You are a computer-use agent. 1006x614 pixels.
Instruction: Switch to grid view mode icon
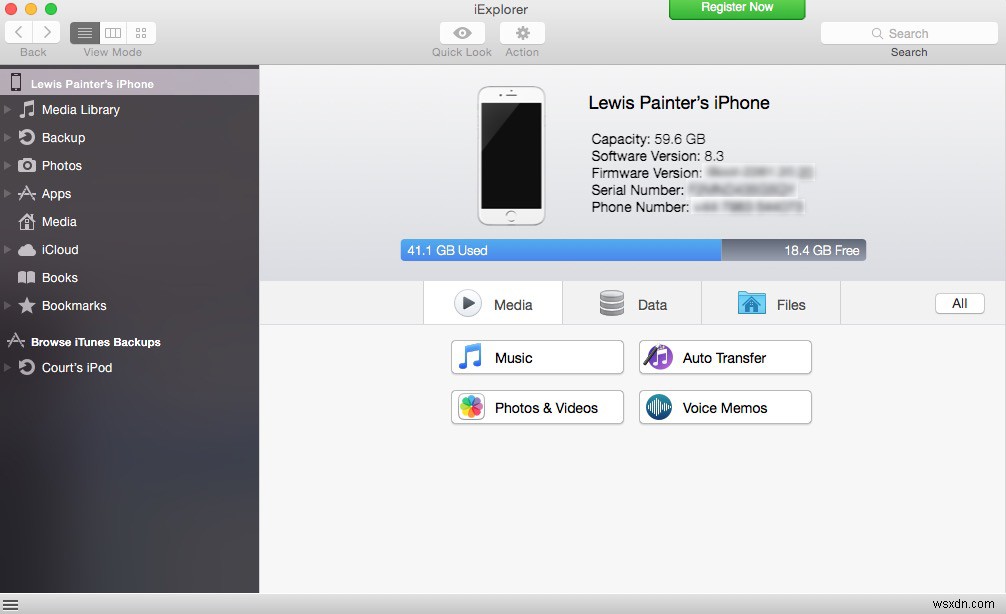click(x=141, y=32)
